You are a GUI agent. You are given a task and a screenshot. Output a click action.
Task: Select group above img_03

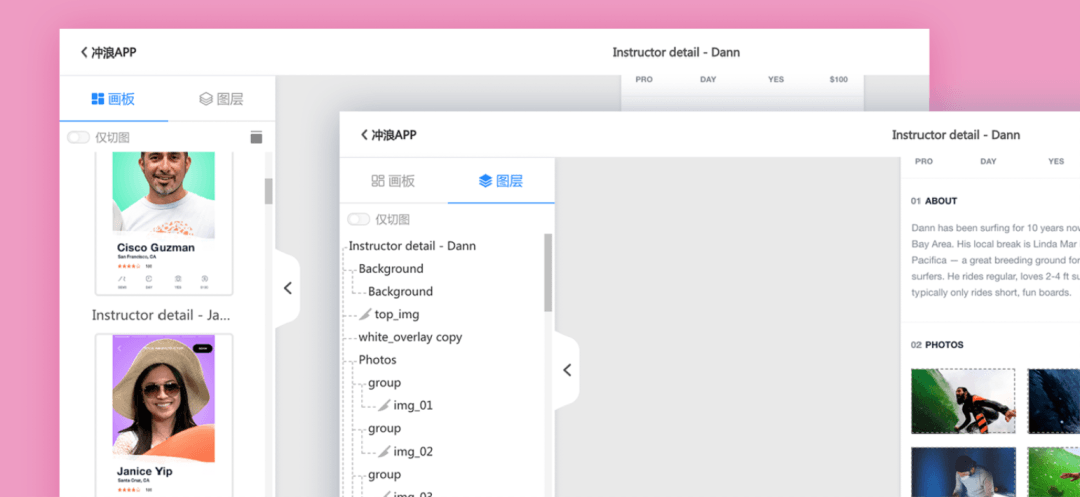tap(384, 474)
